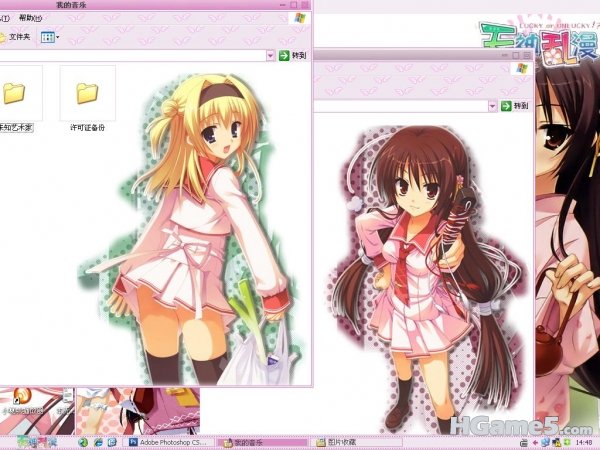This screenshot has height=450, width=600.
Task: Open the 许可证备份 folder
Action: pyautogui.click(x=87, y=94)
